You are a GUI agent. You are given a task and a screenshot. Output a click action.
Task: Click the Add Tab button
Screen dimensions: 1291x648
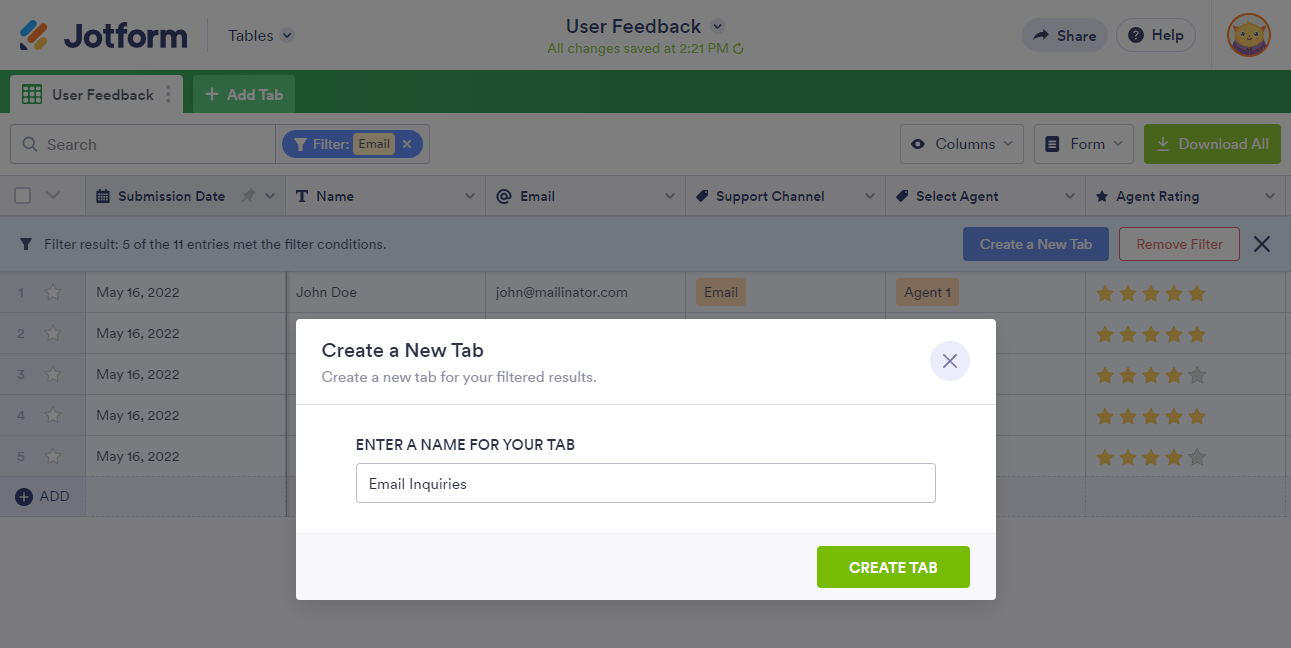(x=244, y=95)
